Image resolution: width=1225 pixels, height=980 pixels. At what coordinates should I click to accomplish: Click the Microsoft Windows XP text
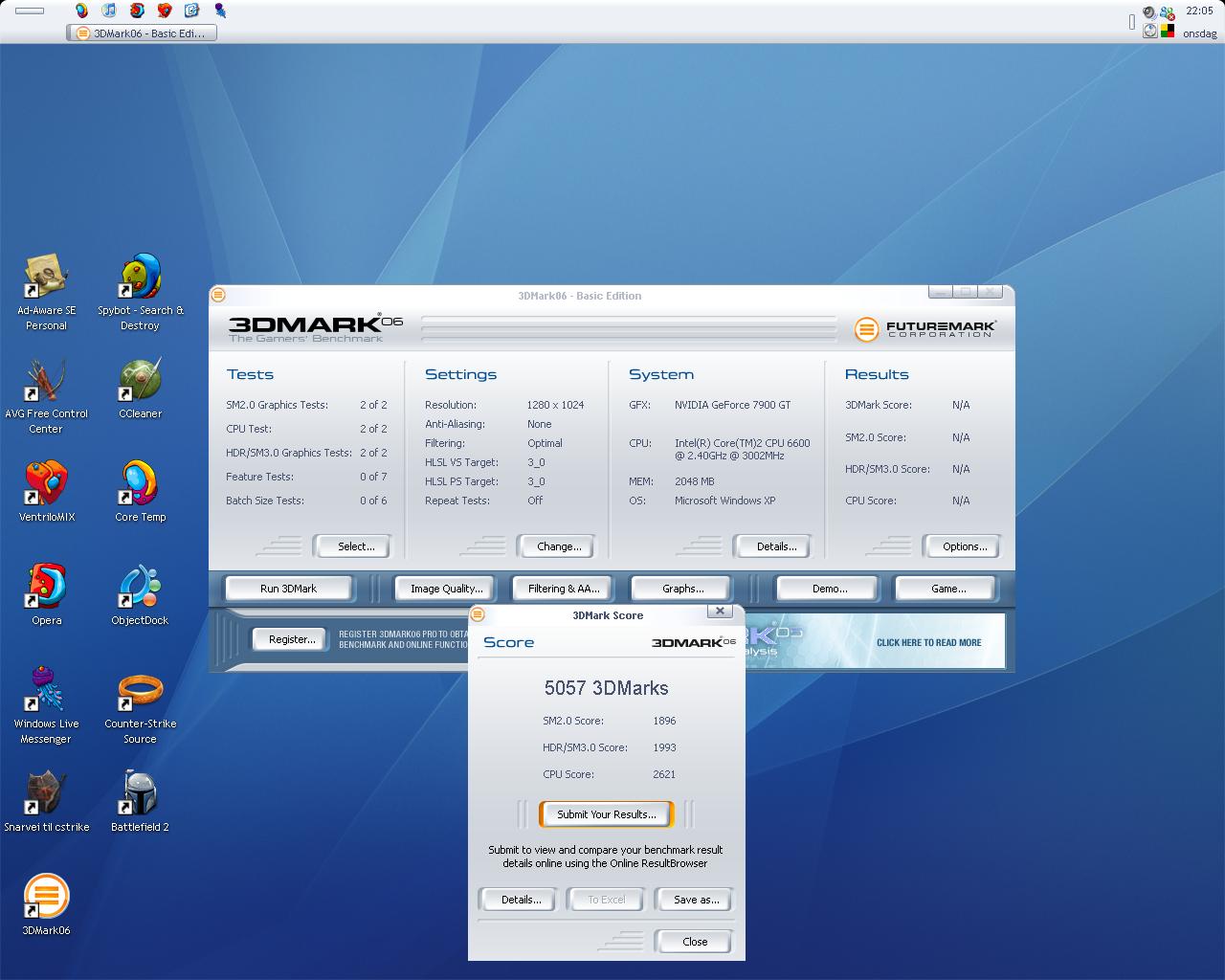pos(724,501)
